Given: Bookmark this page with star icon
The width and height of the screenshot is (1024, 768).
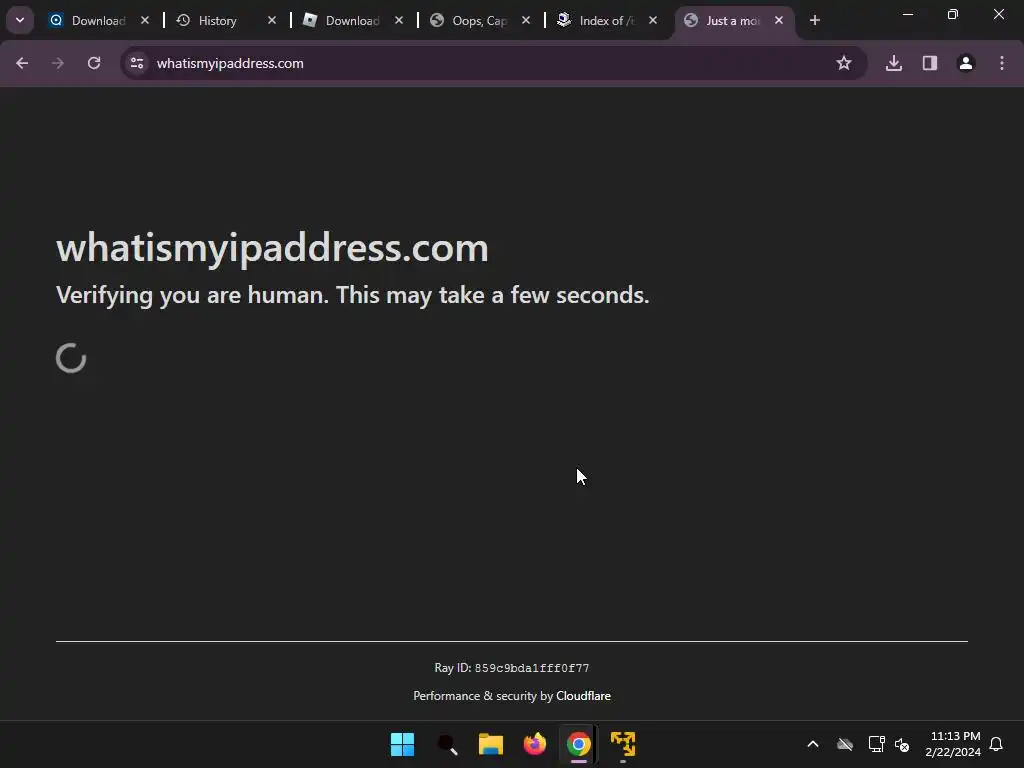Looking at the screenshot, I should [x=844, y=63].
